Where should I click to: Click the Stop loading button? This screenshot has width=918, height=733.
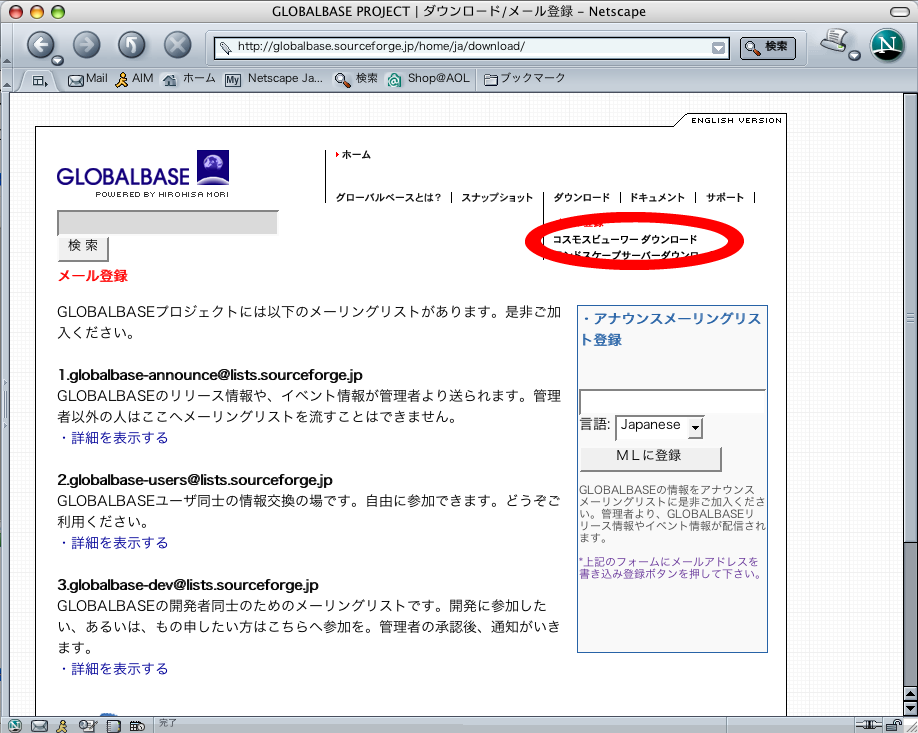point(177,44)
